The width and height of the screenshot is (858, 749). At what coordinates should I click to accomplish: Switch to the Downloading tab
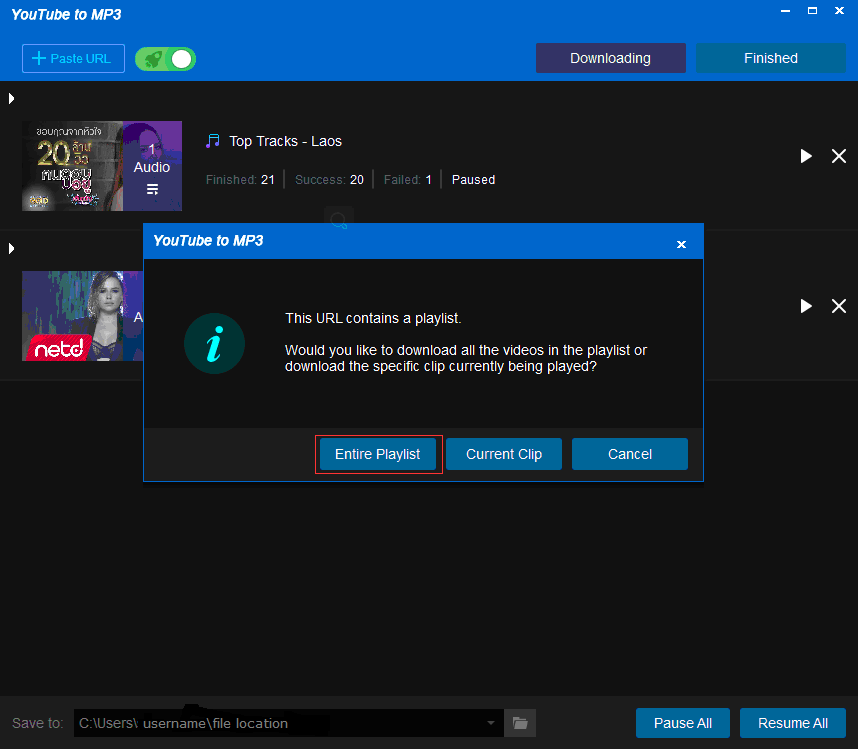click(x=610, y=58)
